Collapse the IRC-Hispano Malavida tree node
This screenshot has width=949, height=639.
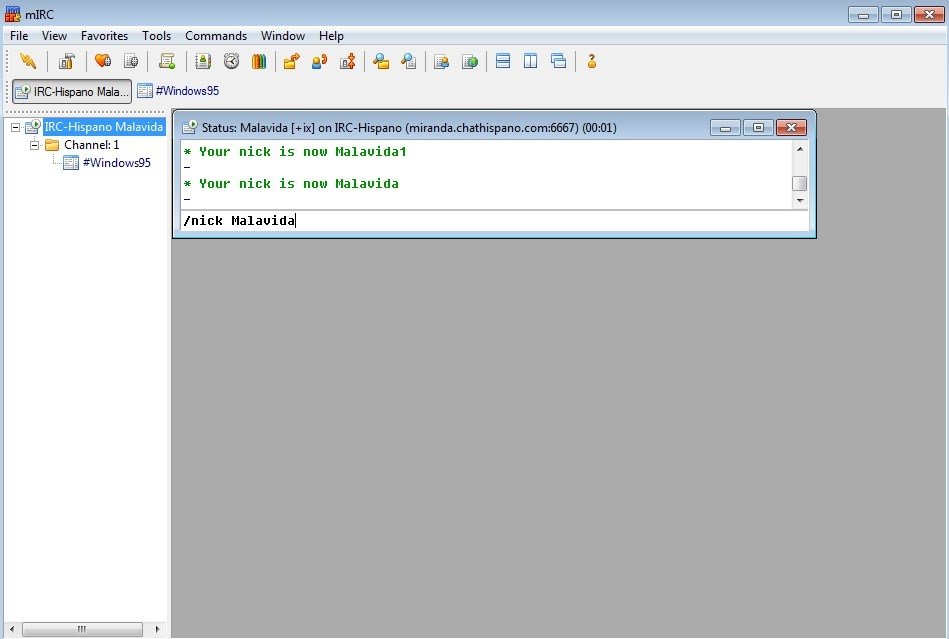click(16, 127)
